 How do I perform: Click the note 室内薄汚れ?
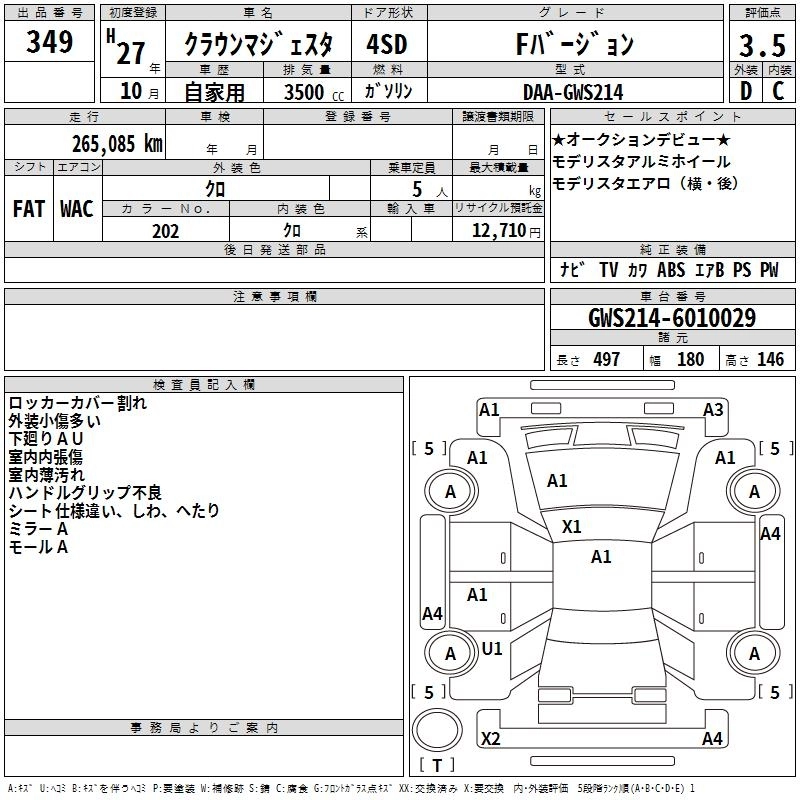pos(46,474)
